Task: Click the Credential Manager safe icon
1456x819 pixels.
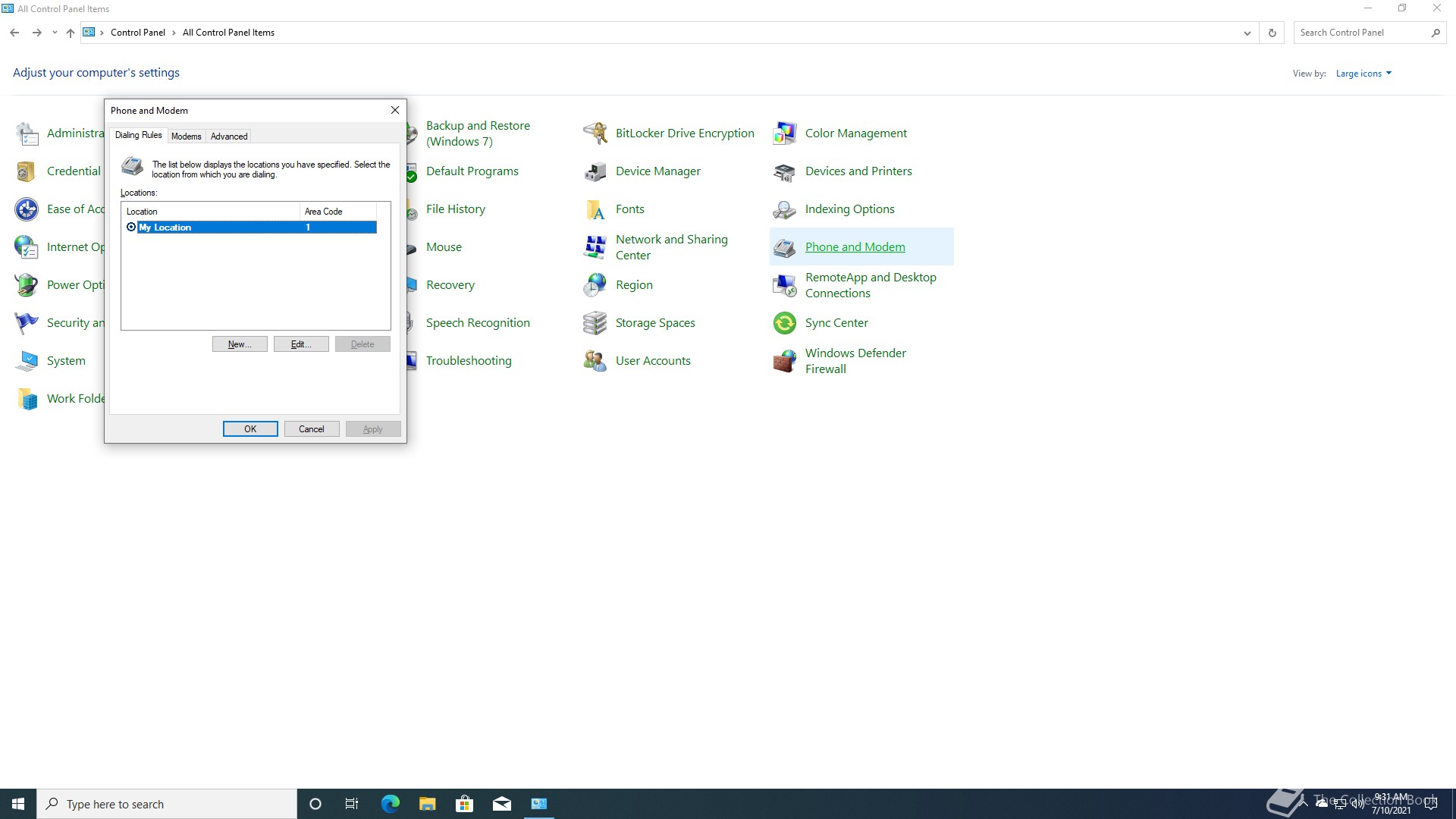Action: click(27, 171)
